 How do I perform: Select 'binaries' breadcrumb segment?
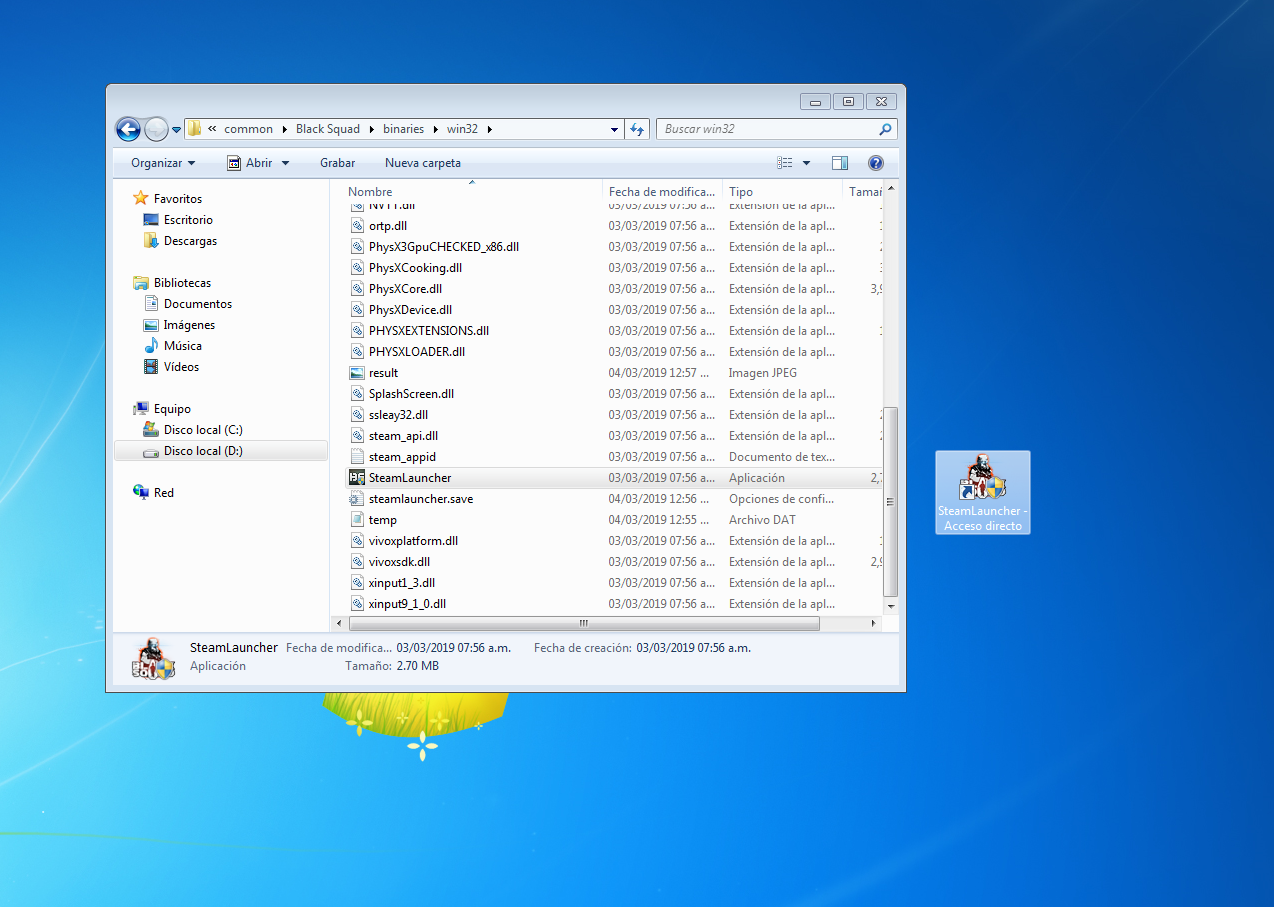click(x=403, y=129)
